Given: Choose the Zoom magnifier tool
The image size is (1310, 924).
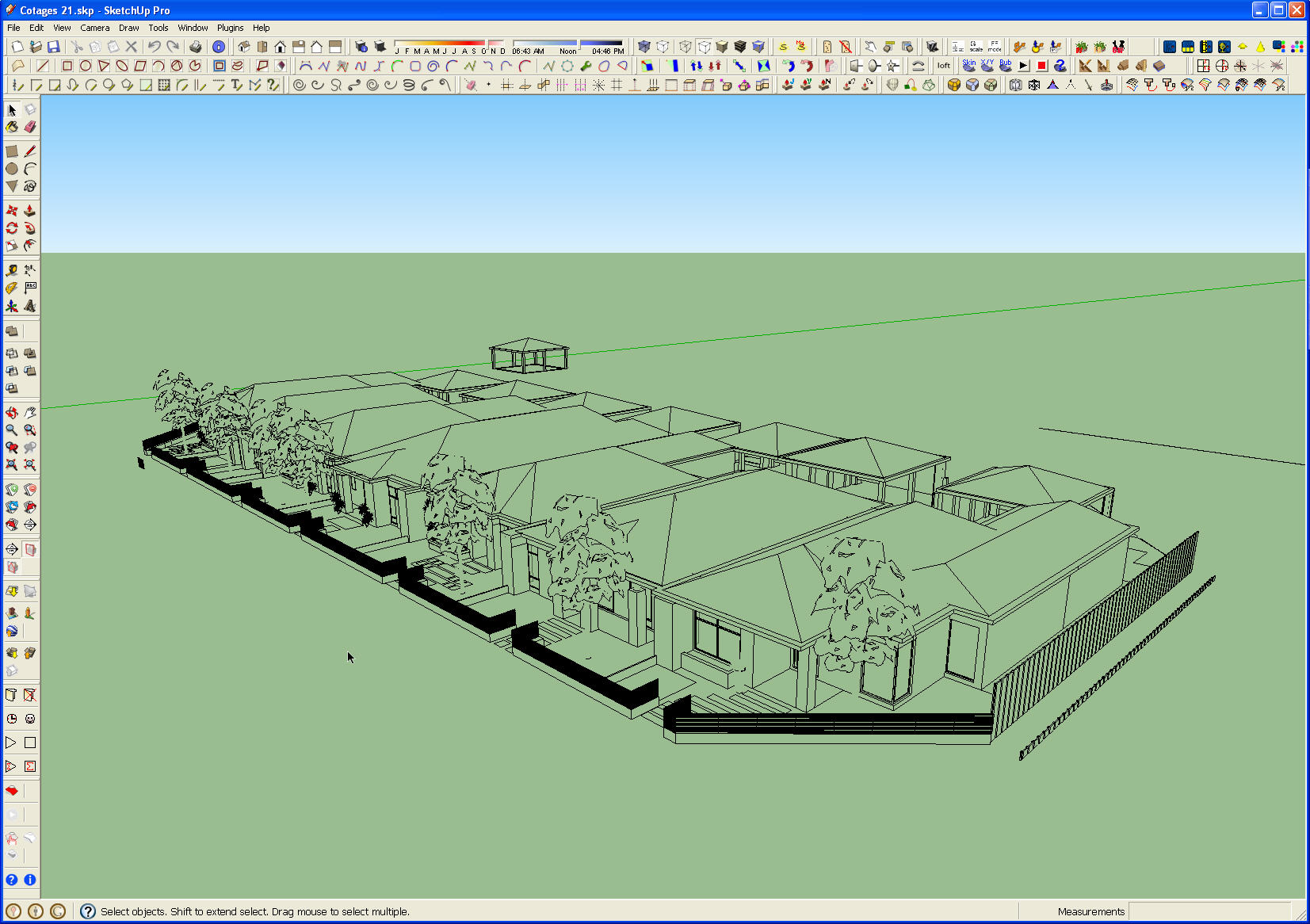Looking at the screenshot, I should [x=12, y=430].
